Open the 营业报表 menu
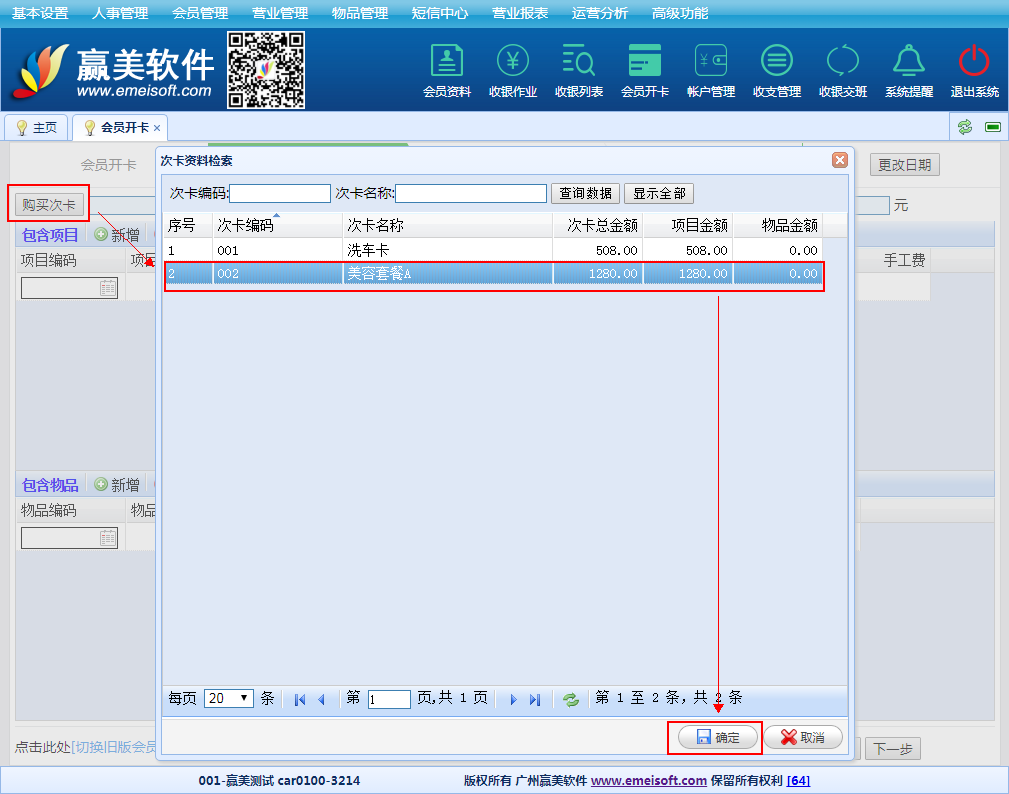The image size is (1009, 794). point(520,13)
